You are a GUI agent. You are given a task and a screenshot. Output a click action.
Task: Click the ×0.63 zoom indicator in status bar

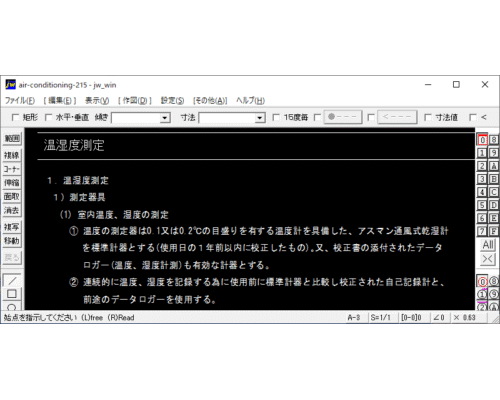[465, 318]
